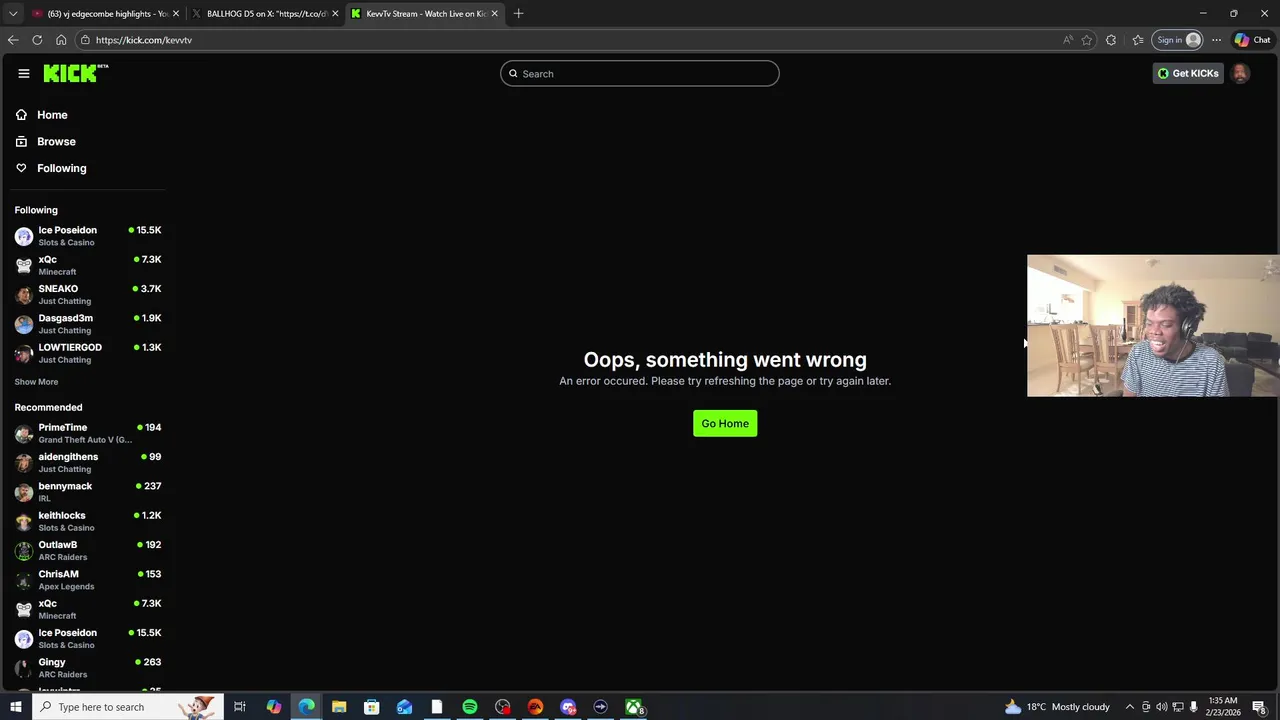Open the Windows Start menu

[15, 707]
